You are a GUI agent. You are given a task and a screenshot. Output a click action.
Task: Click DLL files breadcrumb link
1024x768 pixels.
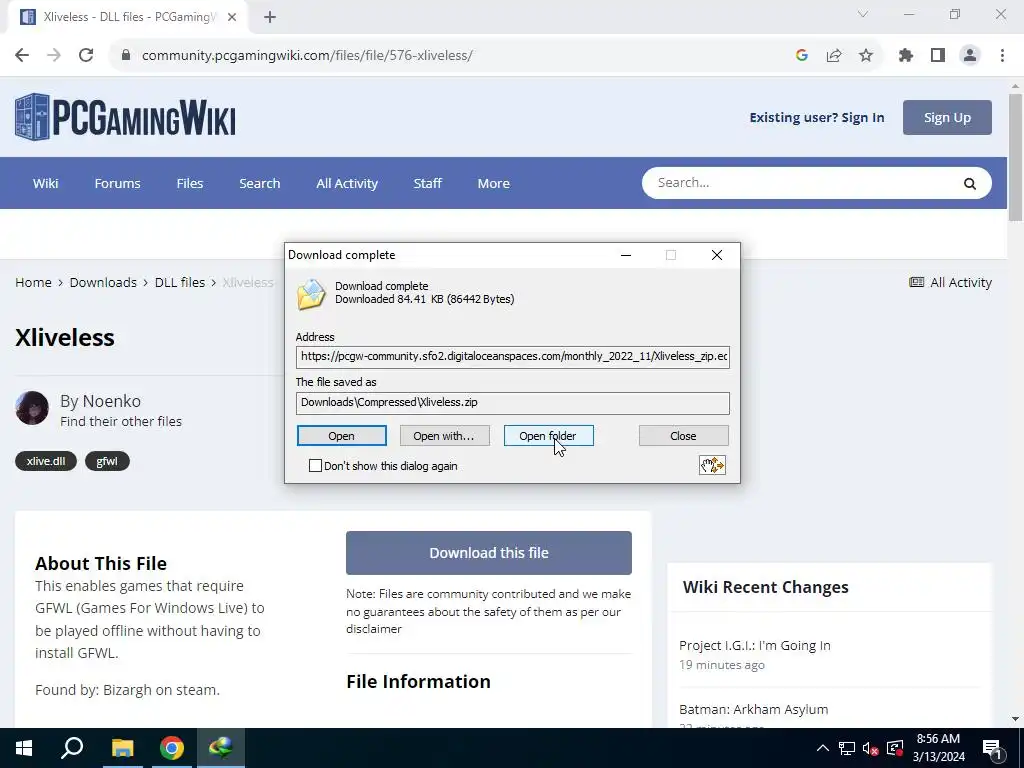(180, 282)
